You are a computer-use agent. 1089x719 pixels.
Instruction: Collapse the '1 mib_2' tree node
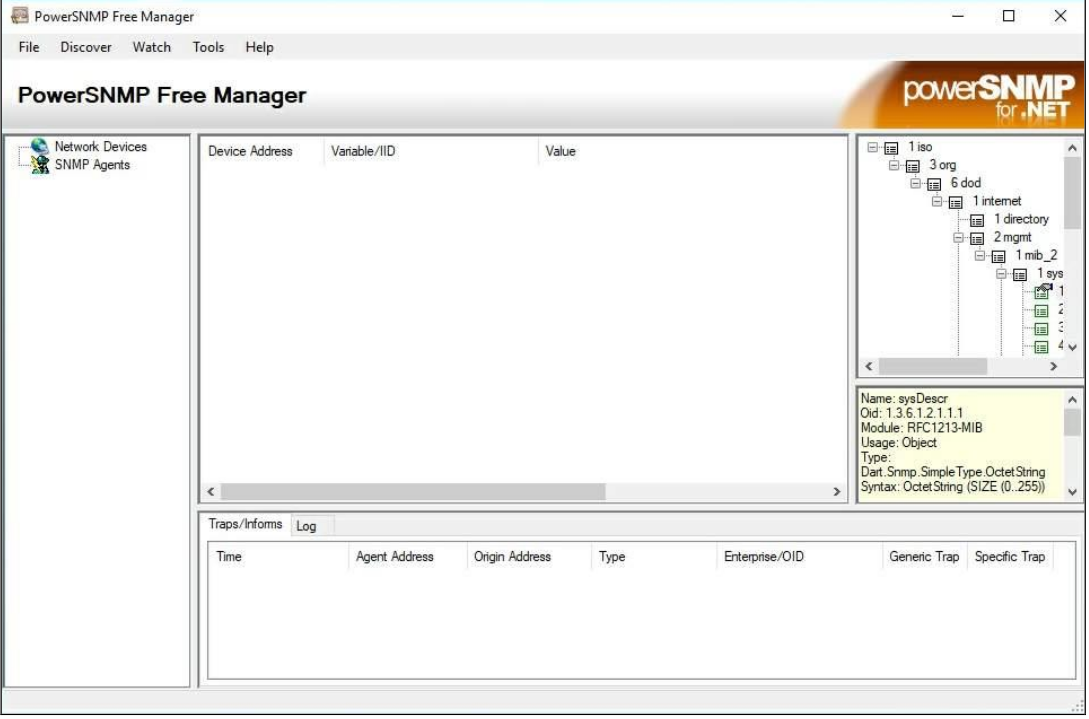tap(980, 256)
